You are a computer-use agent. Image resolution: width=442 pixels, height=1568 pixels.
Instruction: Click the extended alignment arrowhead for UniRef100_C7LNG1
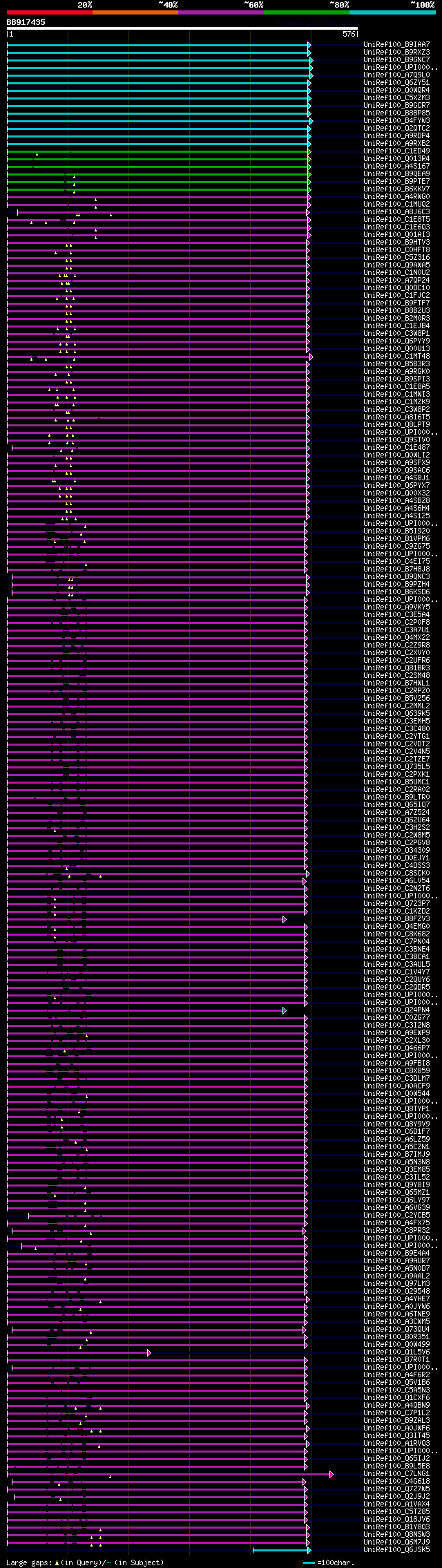331,1474
